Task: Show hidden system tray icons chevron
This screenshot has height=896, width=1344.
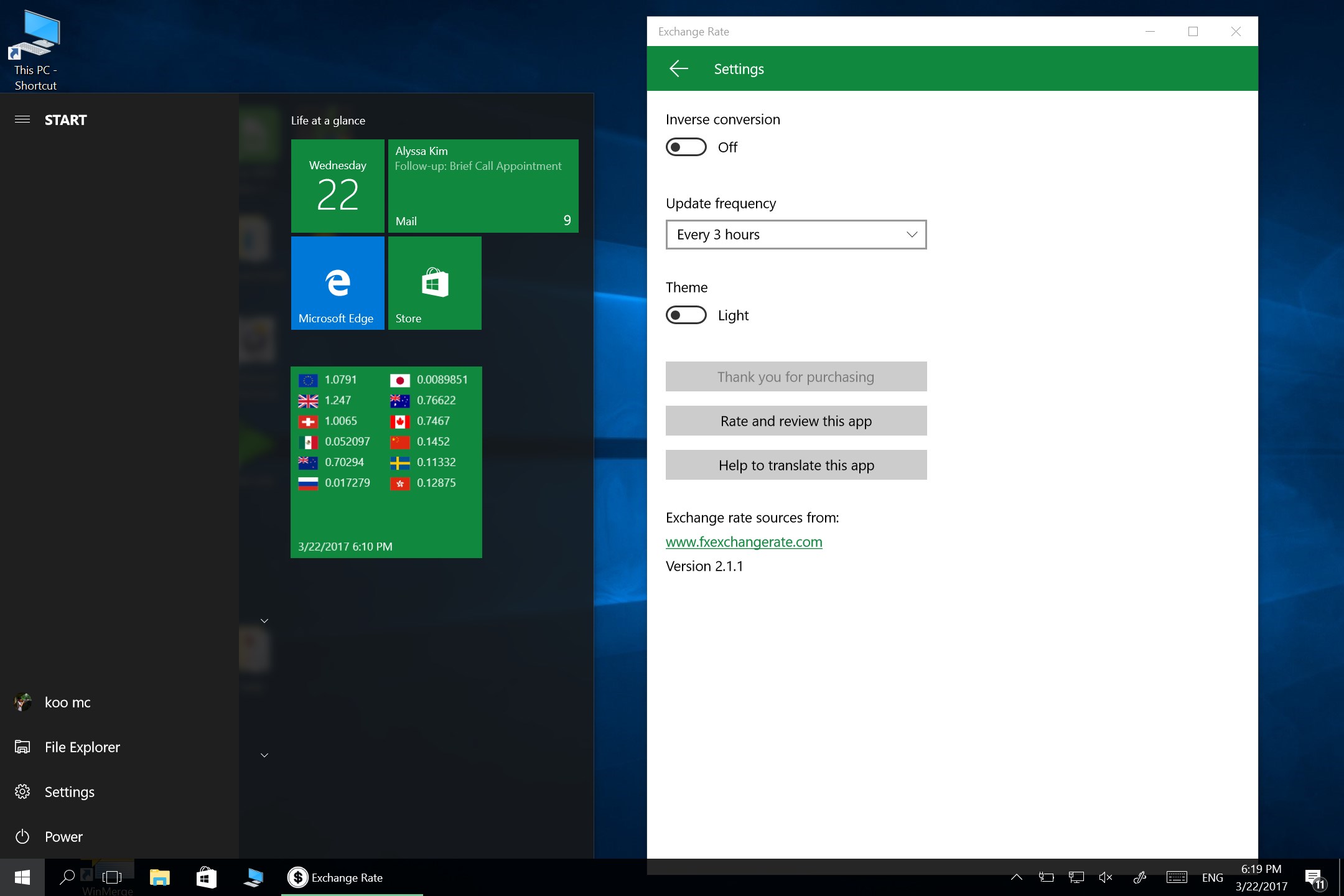Action: [x=1016, y=877]
